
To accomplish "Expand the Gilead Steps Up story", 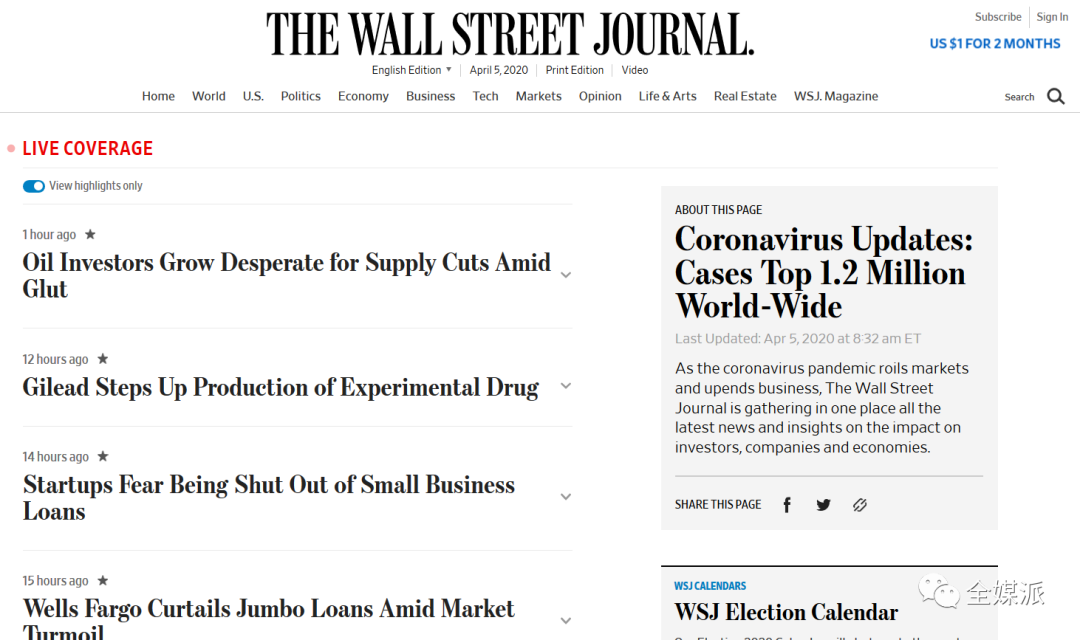I will click(565, 386).
